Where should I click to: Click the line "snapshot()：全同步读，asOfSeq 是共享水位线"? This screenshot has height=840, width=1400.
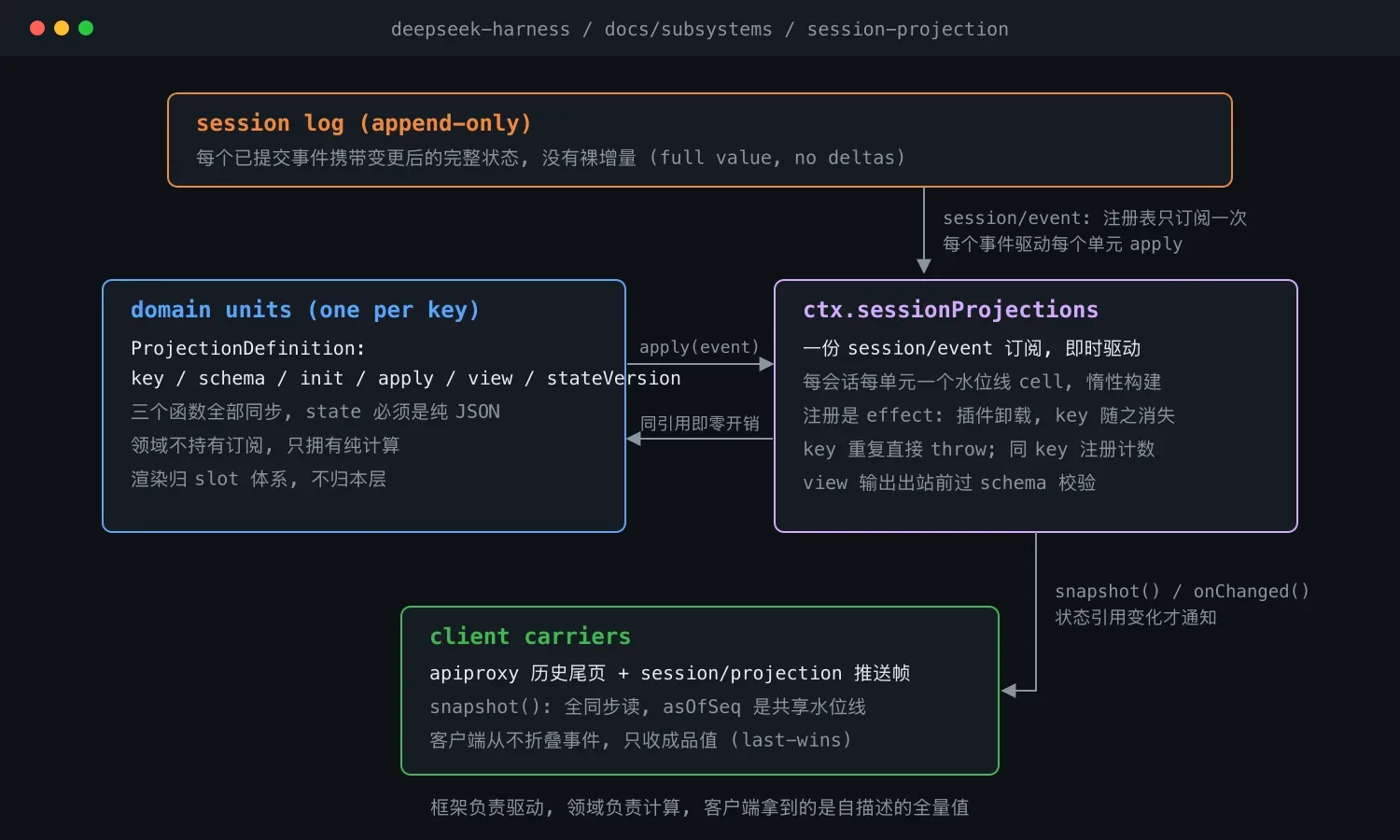[x=648, y=707]
